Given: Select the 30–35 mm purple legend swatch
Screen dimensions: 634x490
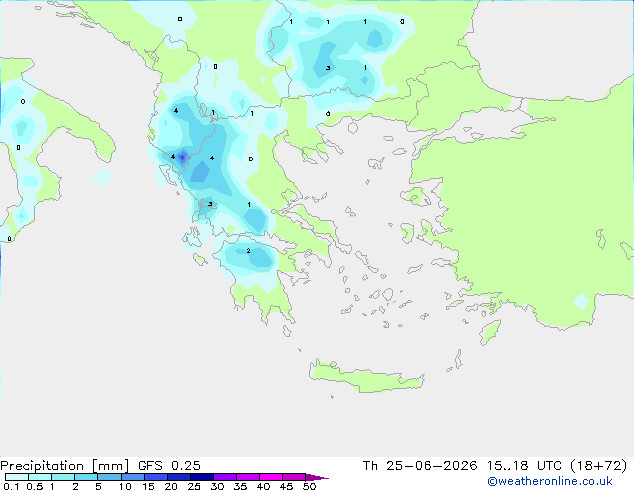Looking at the screenshot, I should coord(224,477).
